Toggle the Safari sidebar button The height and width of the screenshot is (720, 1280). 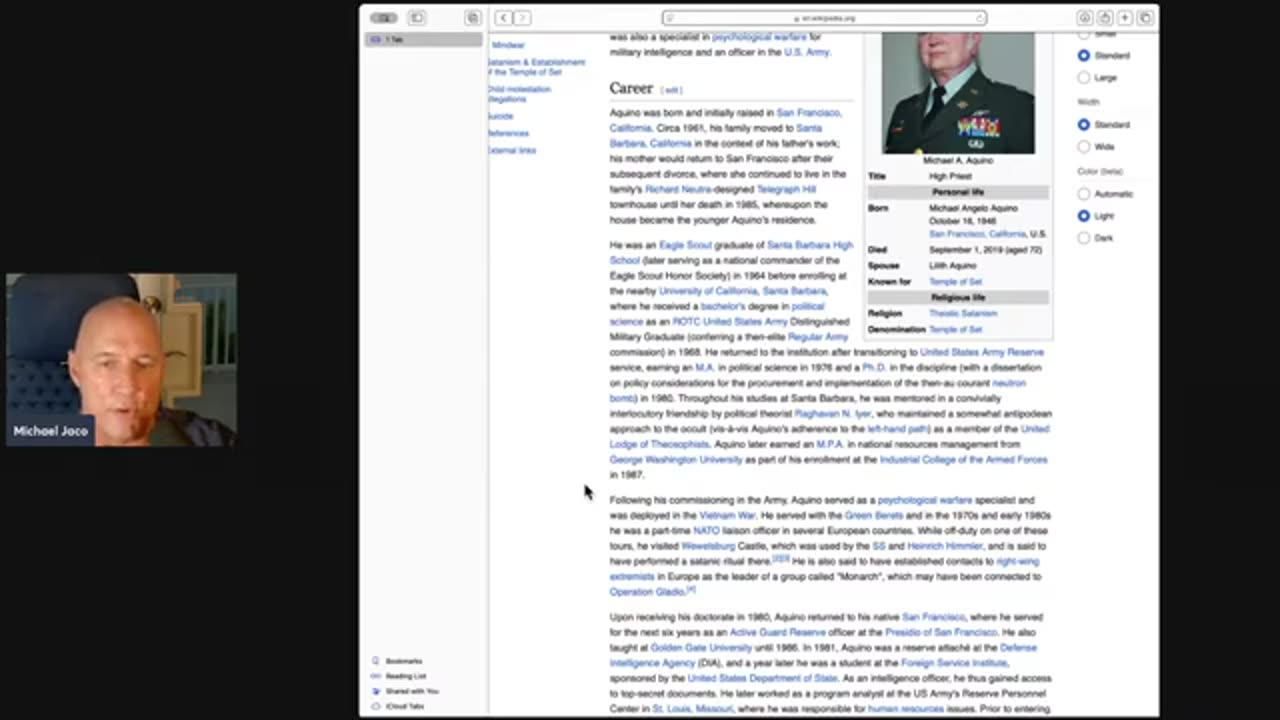pyautogui.click(x=417, y=18)
